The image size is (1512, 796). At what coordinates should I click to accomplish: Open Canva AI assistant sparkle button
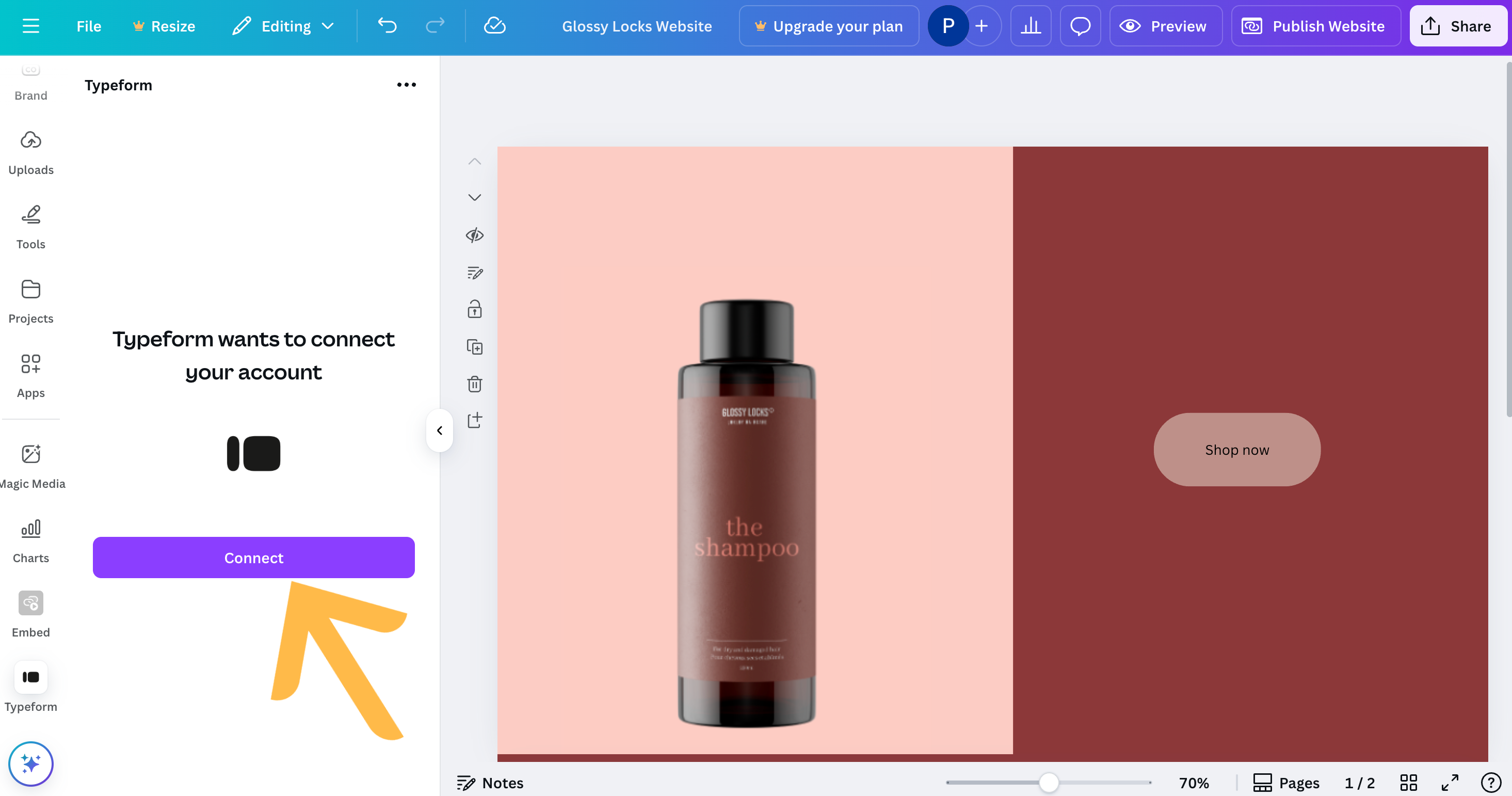[x=30, y=763]
